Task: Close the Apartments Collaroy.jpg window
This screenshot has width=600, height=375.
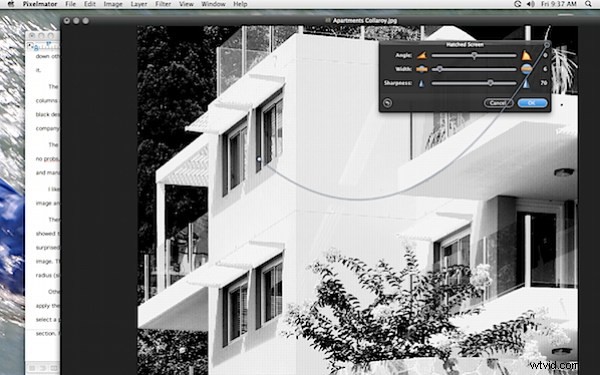Action: (x=67, y=21)
